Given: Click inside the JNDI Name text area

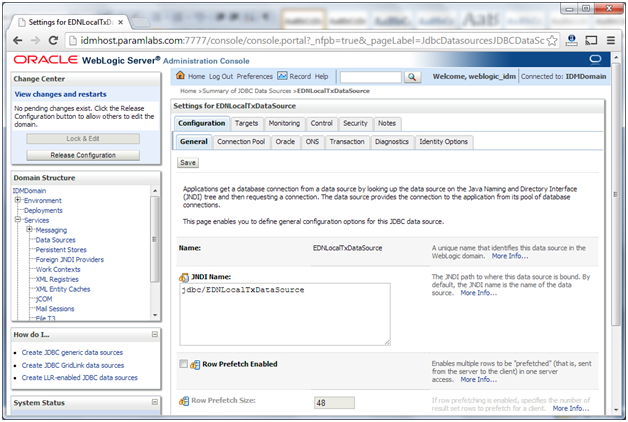Looking at the screenshot, I should [x=285, y=314].
